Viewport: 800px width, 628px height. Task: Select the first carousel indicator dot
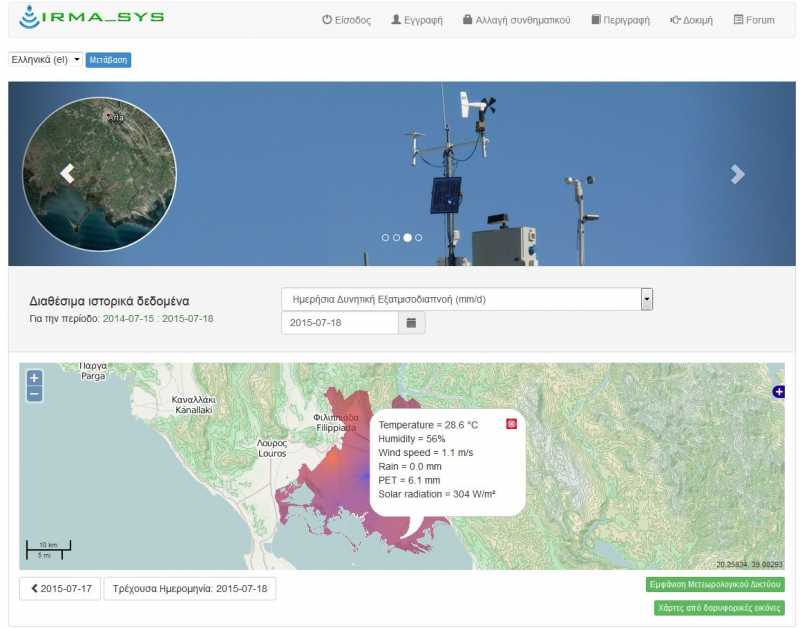[386, 238]
